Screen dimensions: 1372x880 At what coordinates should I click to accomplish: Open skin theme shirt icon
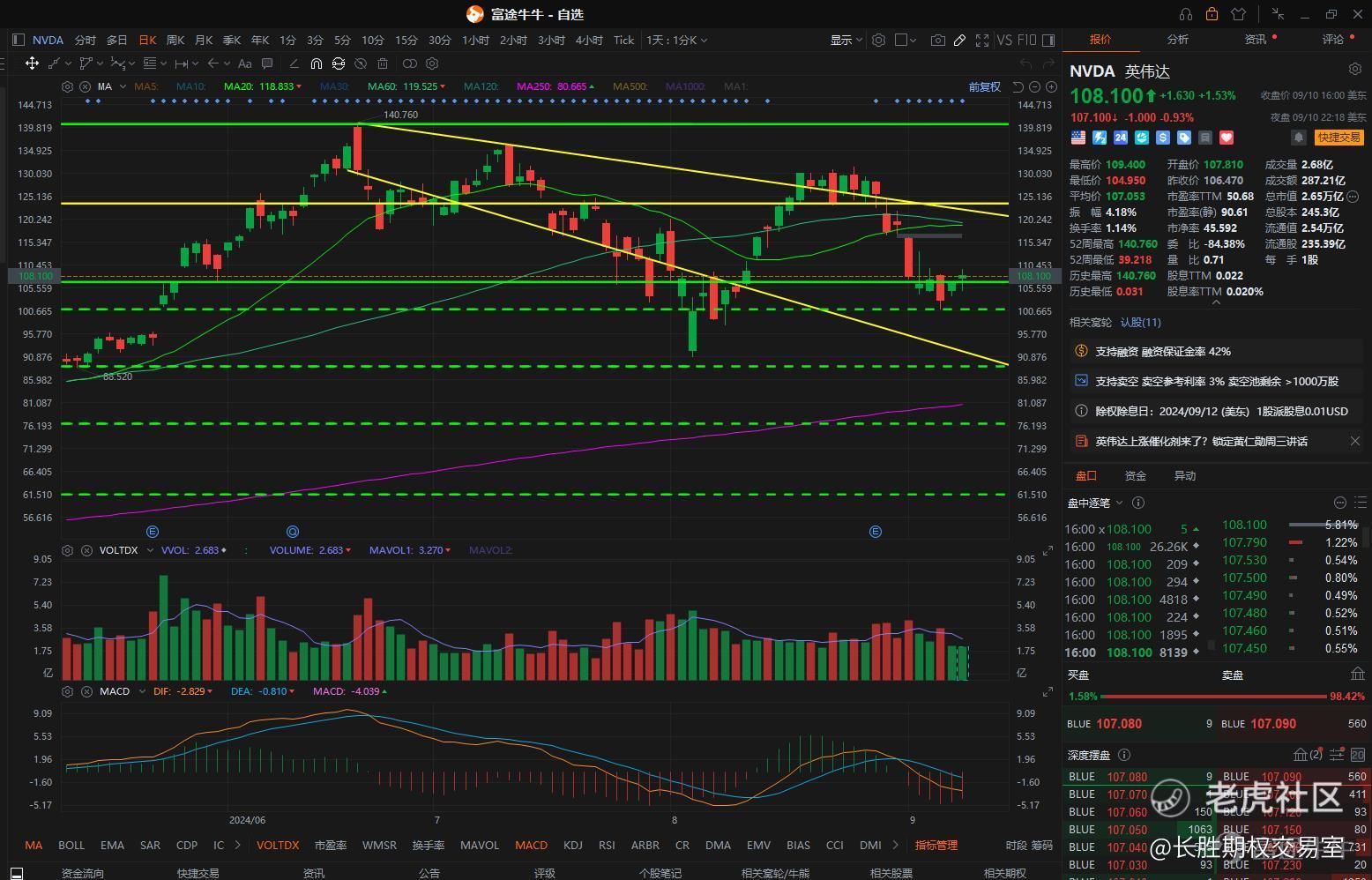1238,14
